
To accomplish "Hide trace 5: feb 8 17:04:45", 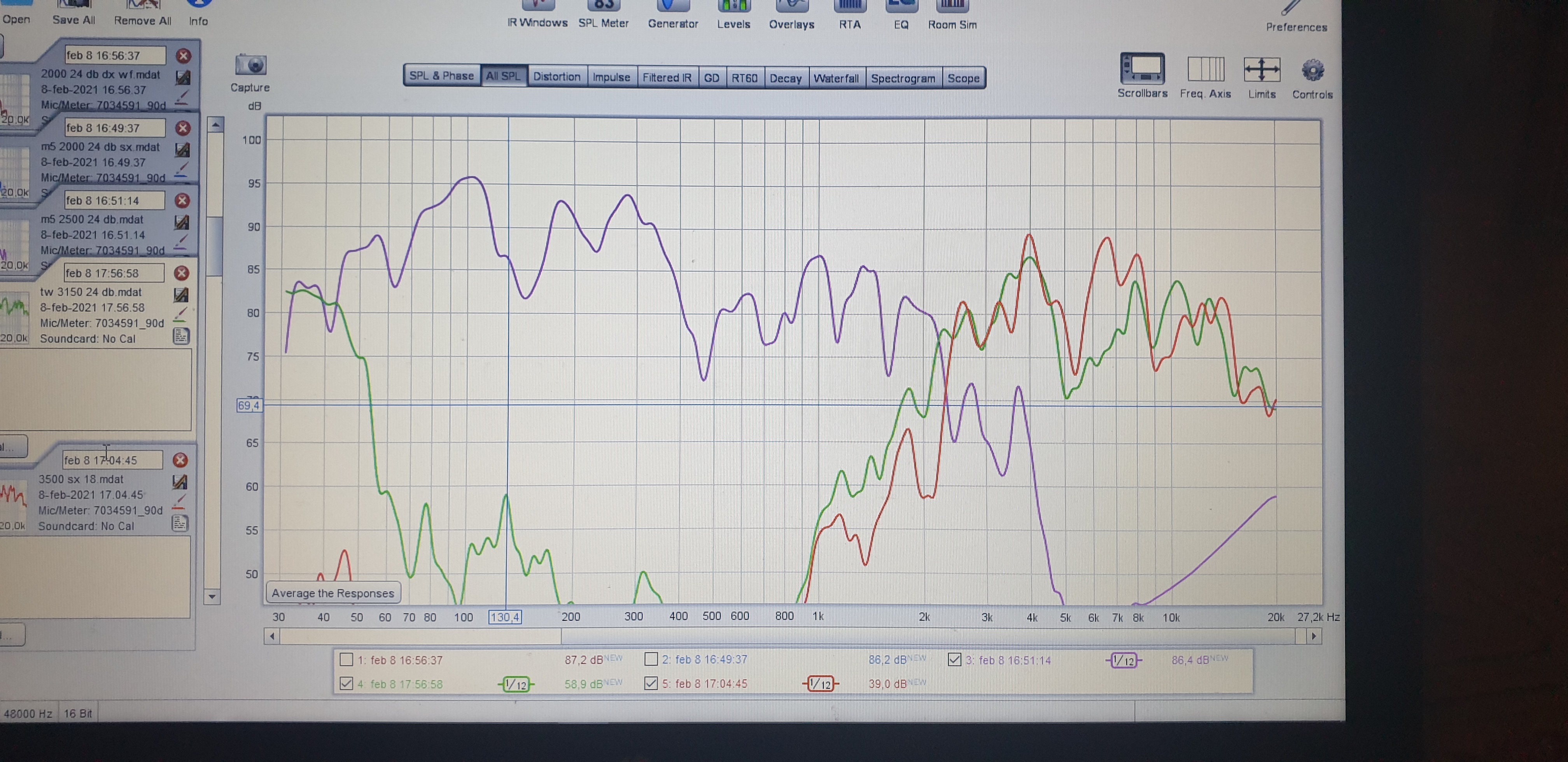I will pyautogui.click(x=651, y=683).
